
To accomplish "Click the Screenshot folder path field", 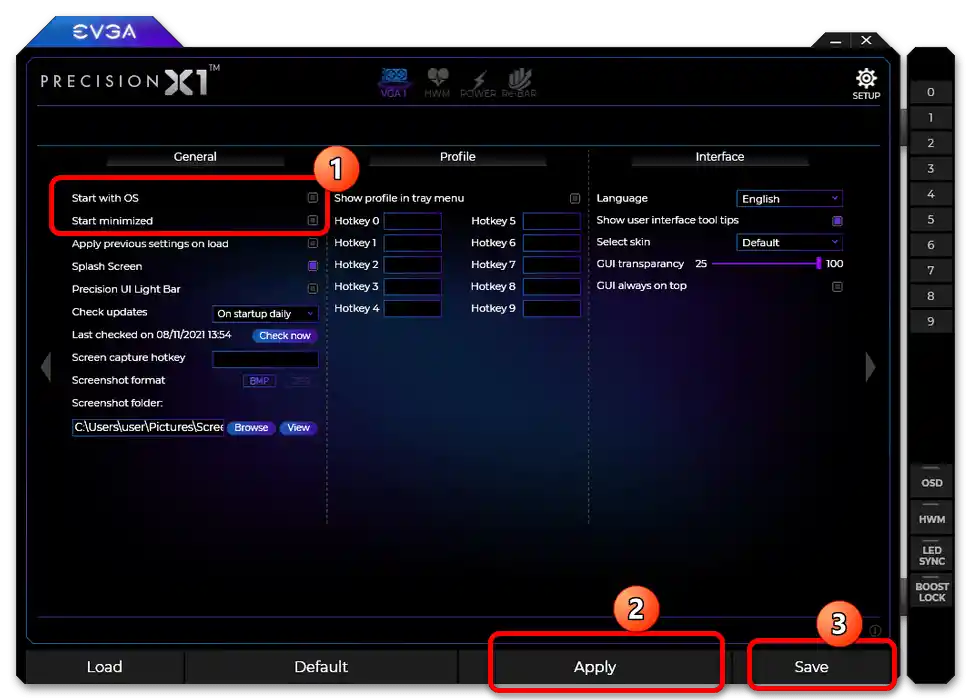I will coord(148,427).
